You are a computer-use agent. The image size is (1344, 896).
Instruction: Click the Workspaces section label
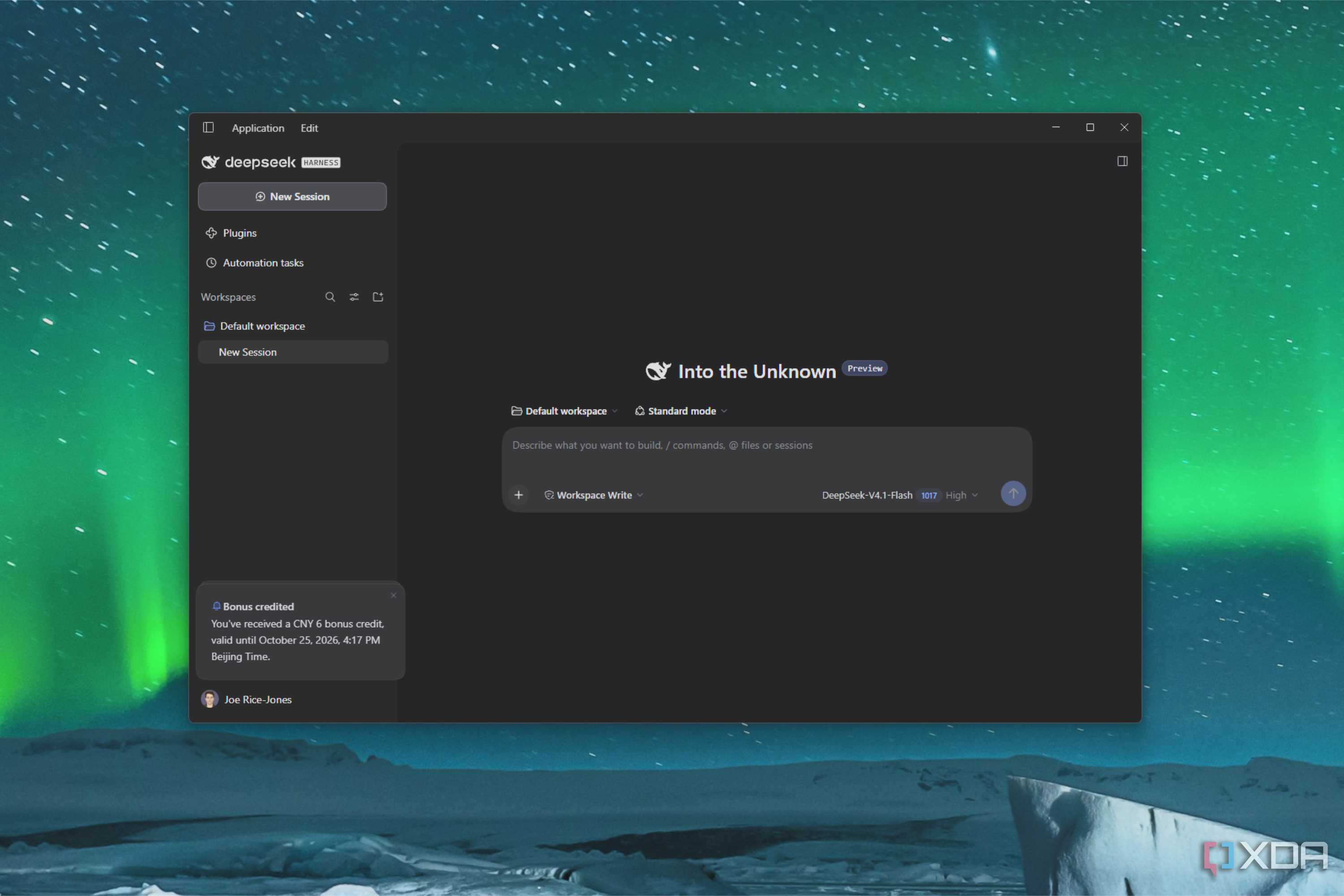coord(228,297)
